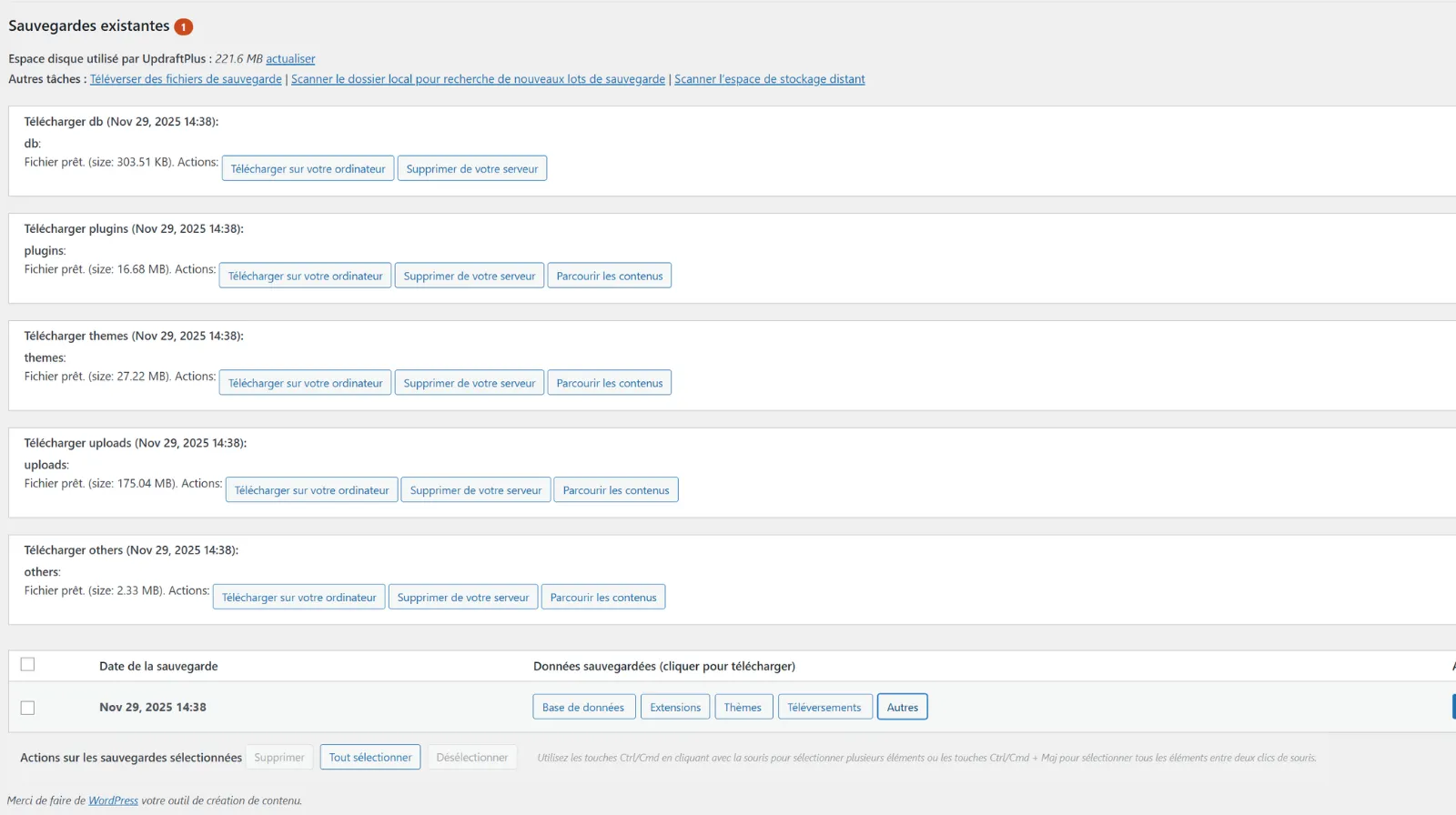
Task: Click Scanner l'espace de stockage distant
Action: [769, 79]
